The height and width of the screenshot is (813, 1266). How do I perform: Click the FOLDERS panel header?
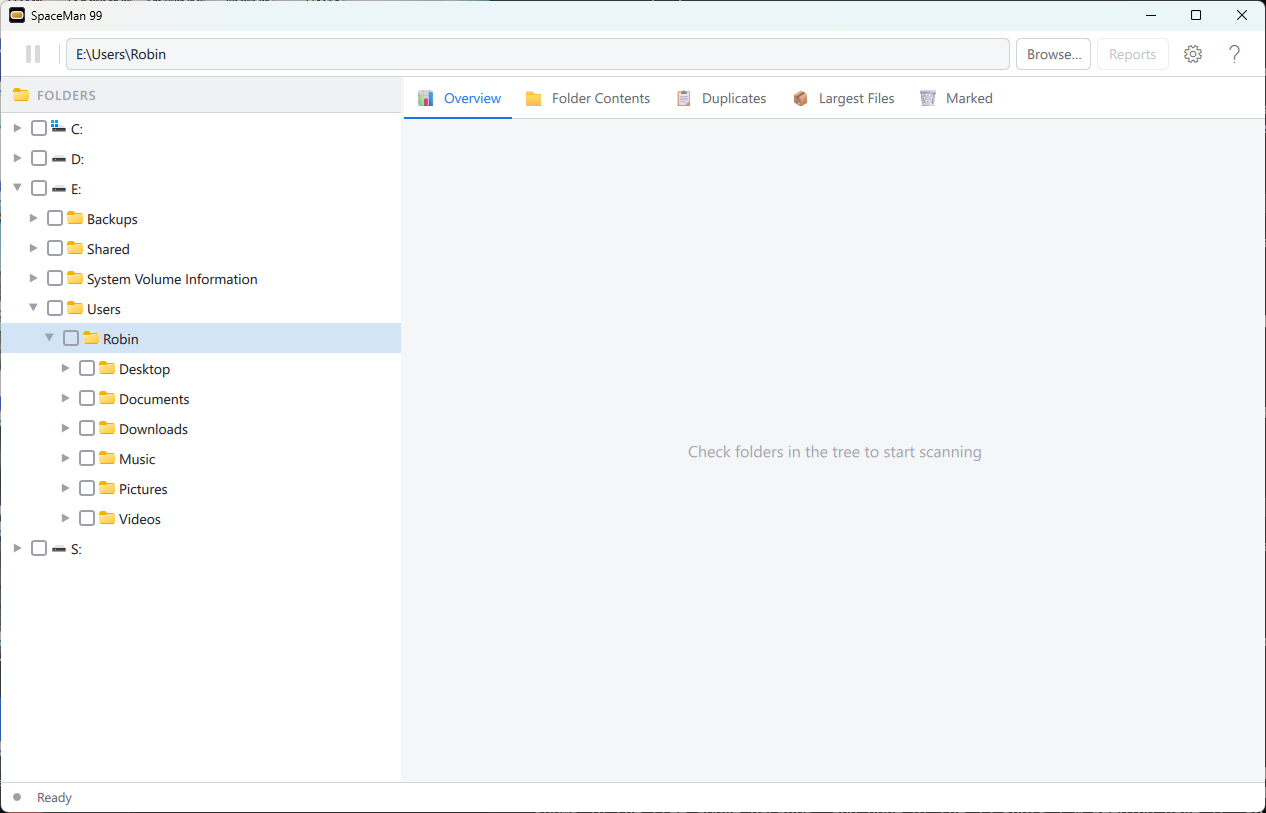point(200,96)
